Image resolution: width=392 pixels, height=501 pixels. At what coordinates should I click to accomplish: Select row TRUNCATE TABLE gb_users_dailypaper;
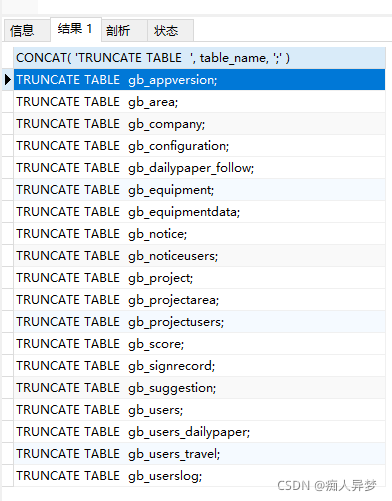[x=199, y=432]
